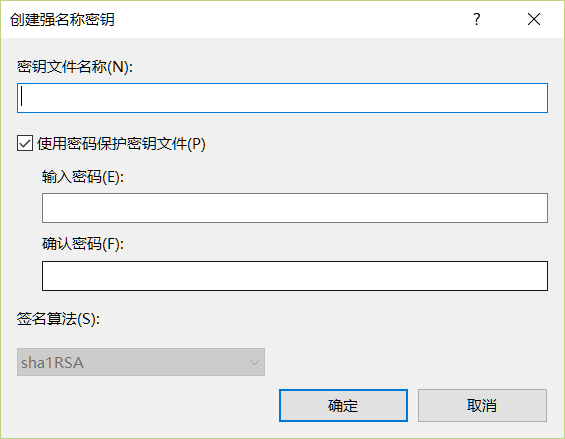
Task: Click the checkmark box beside 使用密码保护
Action: coord(25,143)
